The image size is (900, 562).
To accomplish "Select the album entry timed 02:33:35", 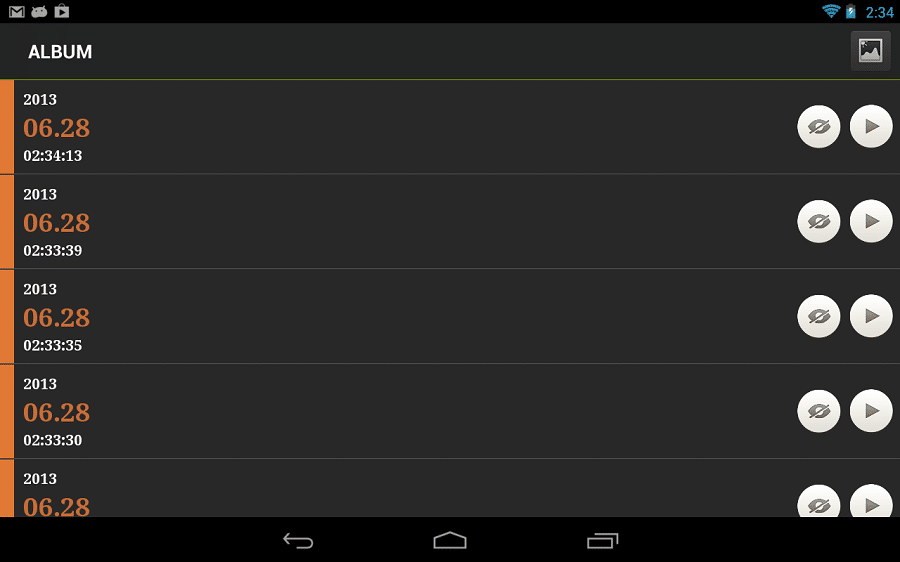I will tap(450, 316).
